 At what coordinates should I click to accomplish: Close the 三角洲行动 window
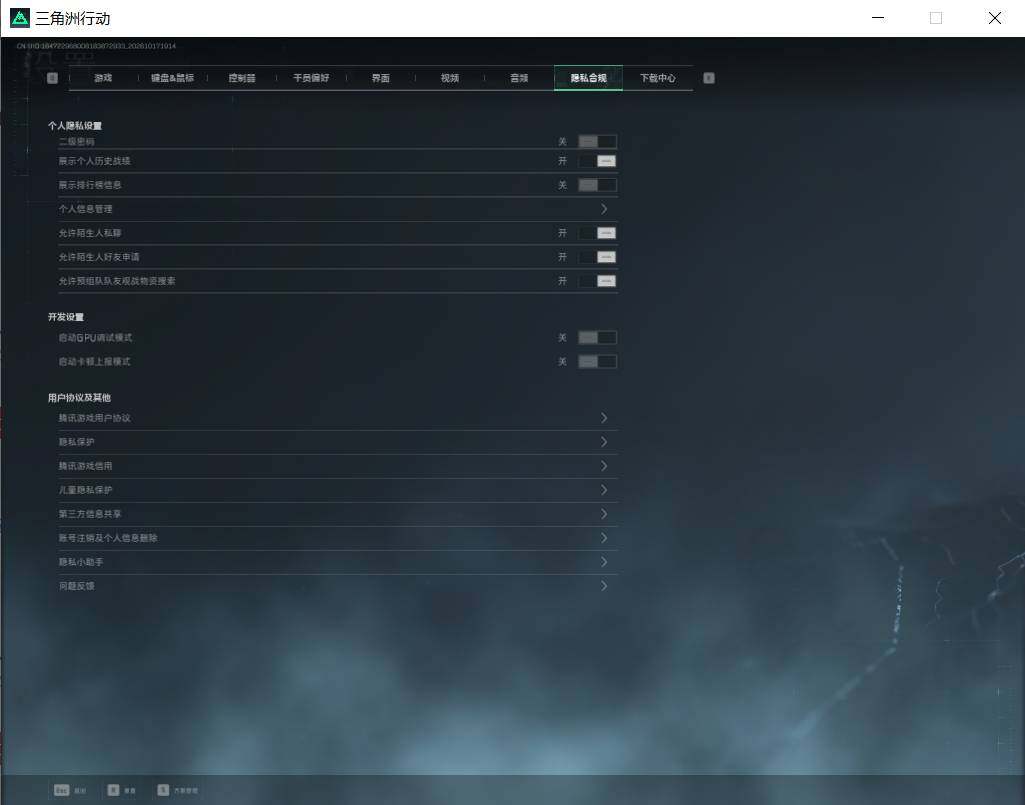(x=995, y=18)
